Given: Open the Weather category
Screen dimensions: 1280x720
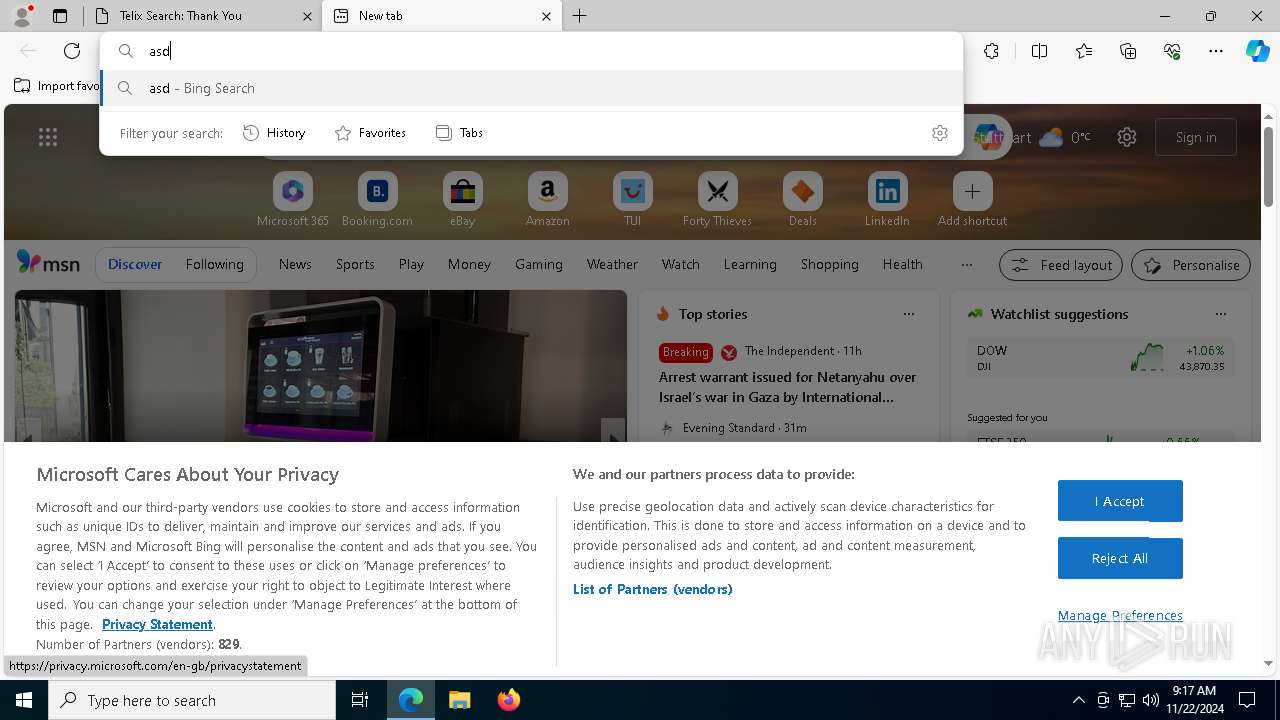Looking at the screenshot, I should (612, 264).
